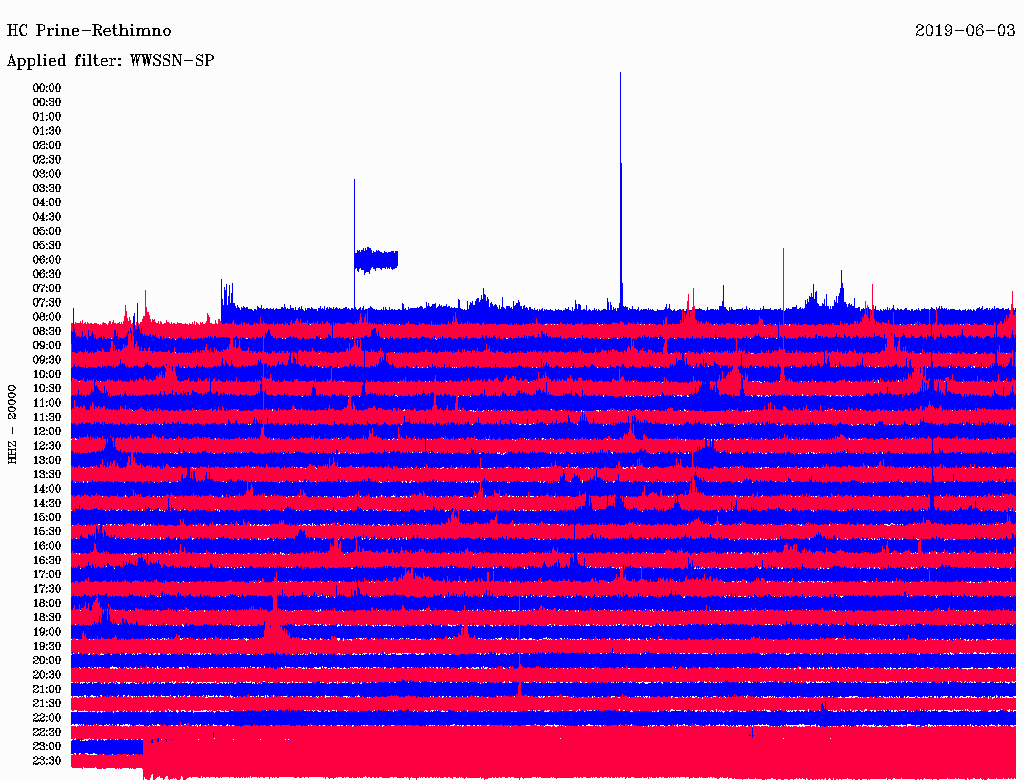Select the 21:00 time label

click(46, 689)
